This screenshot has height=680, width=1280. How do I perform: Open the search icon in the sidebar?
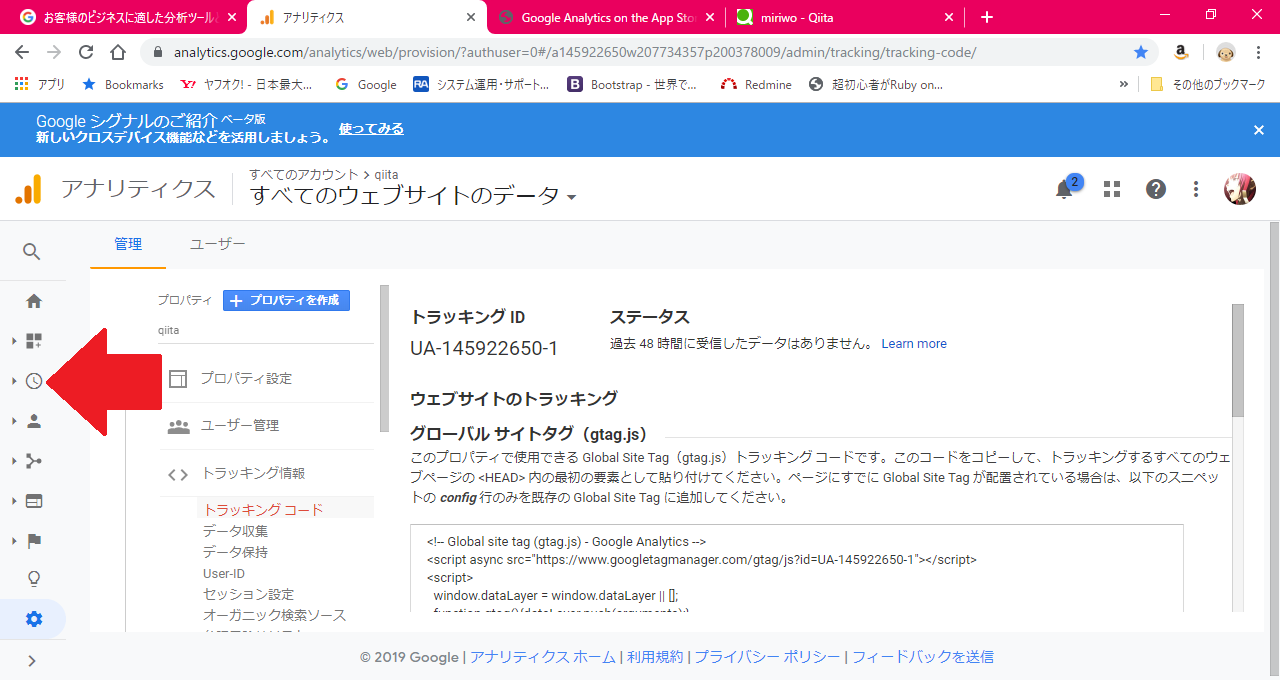click(x=32, y=252)
